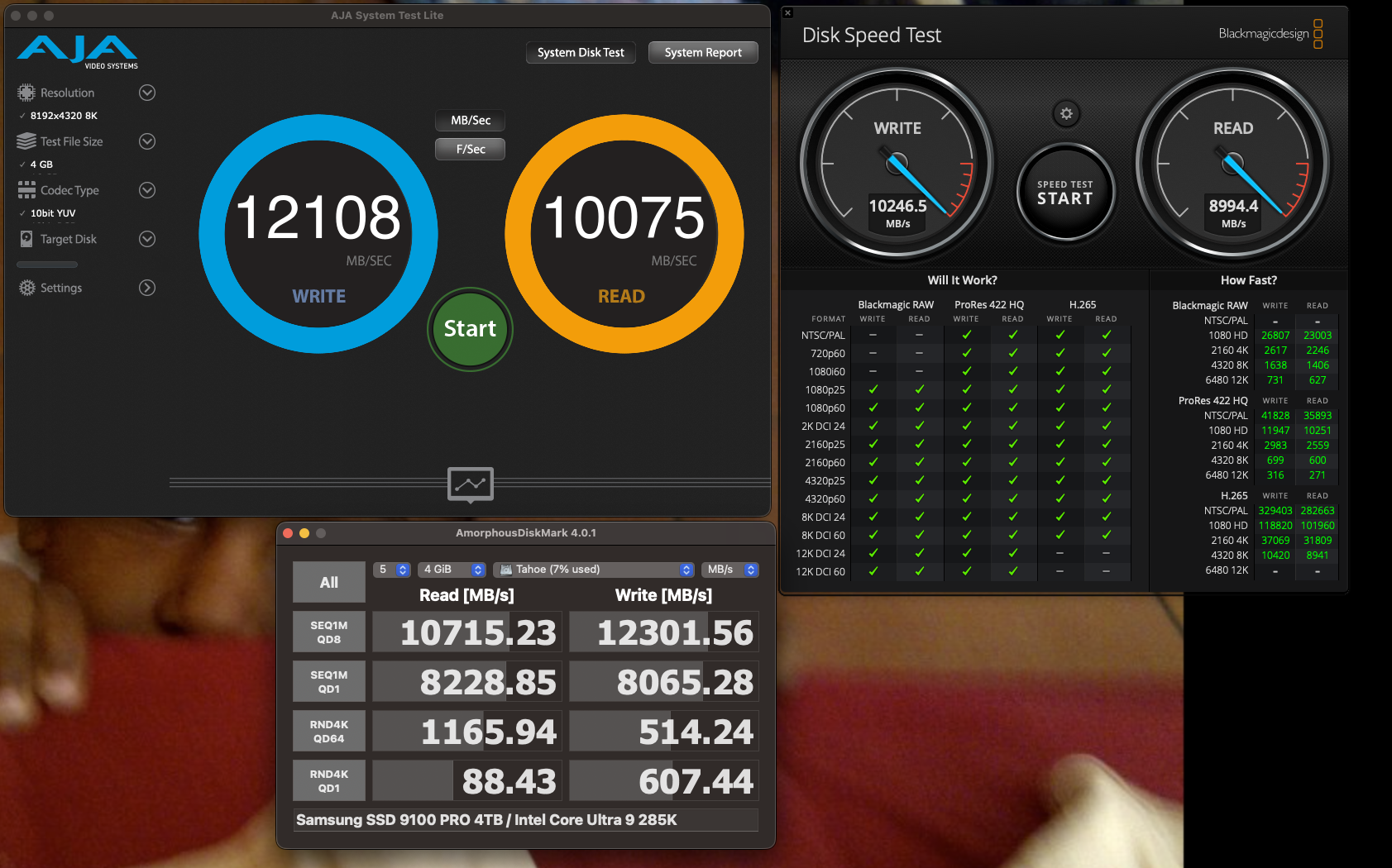Click the AJA Video Systems logo
Screen dimensions: 1392x868
tap(78, 52)
